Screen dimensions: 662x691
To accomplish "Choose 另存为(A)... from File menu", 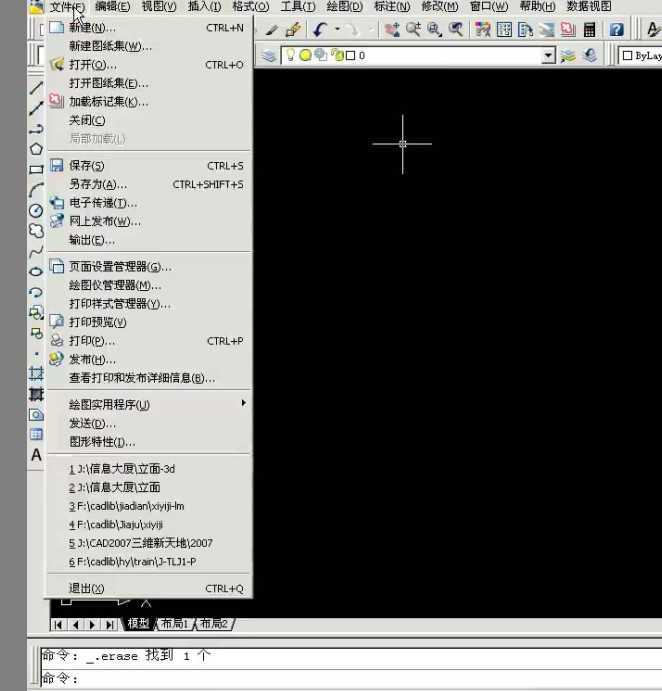I will pos(149,184).
